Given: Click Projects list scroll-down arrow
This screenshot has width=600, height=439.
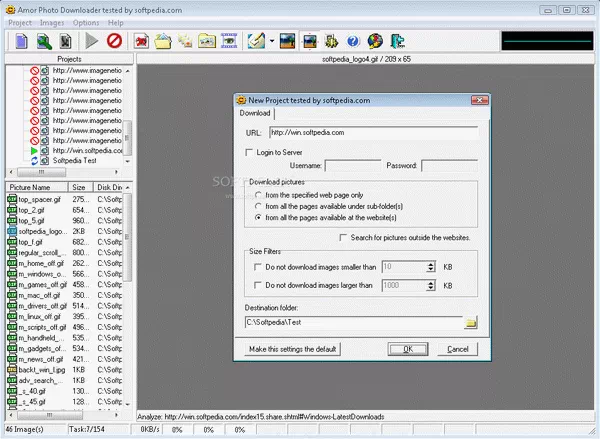Looking at the screenshot, I should pos(127,162).
